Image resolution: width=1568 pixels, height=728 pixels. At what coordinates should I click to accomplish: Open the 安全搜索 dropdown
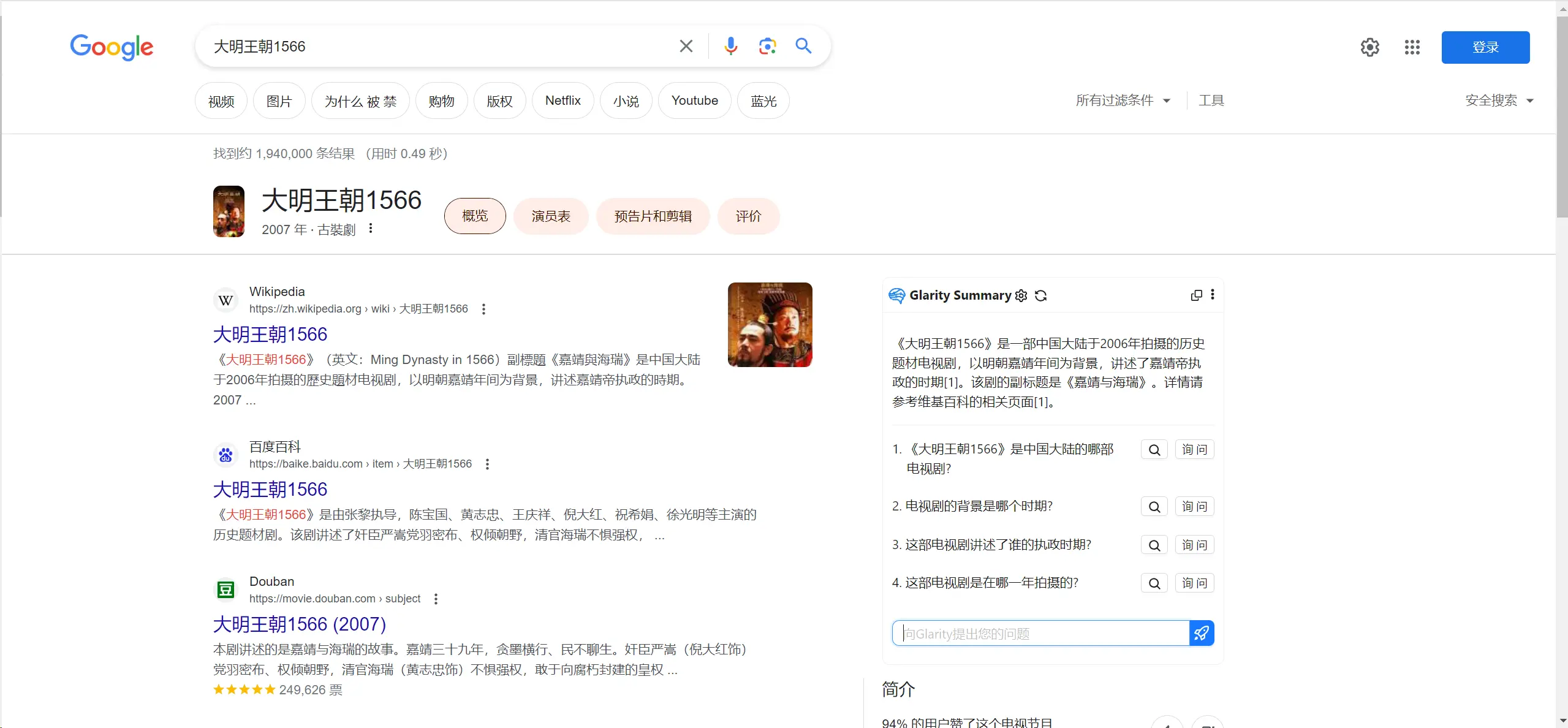coord(1498,100)
